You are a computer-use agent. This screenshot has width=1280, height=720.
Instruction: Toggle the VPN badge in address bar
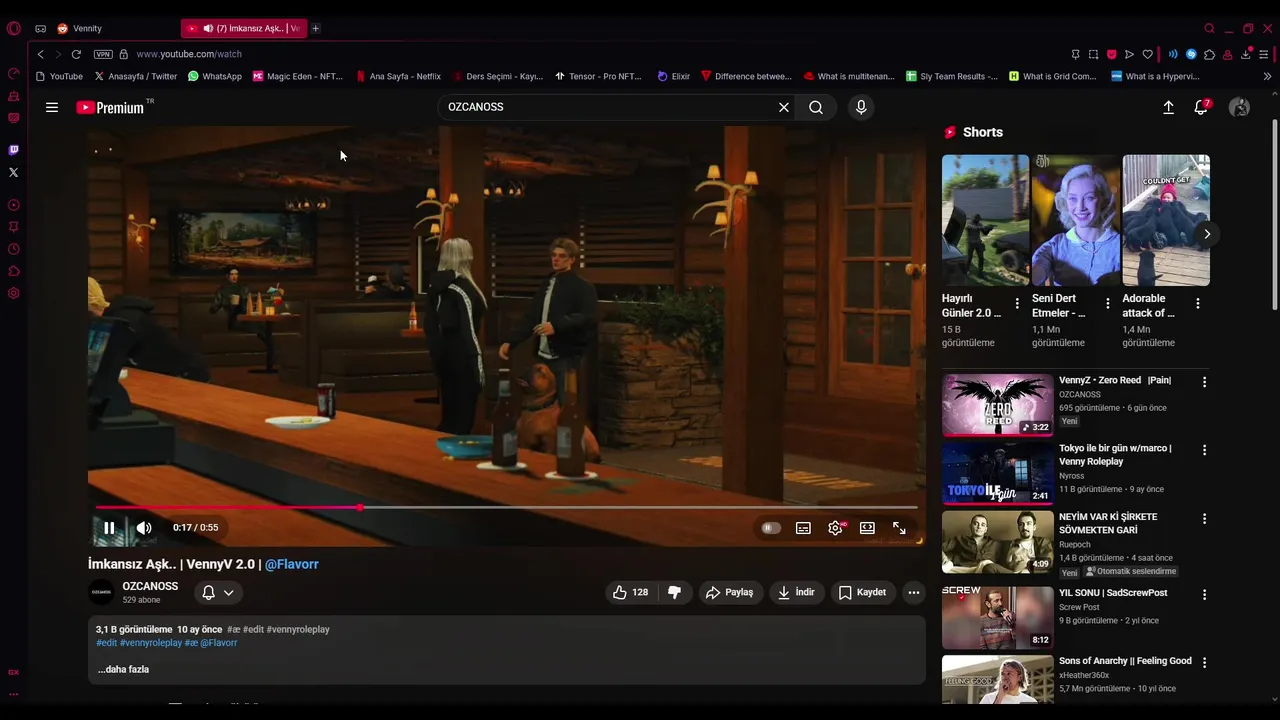click(103, 54)
